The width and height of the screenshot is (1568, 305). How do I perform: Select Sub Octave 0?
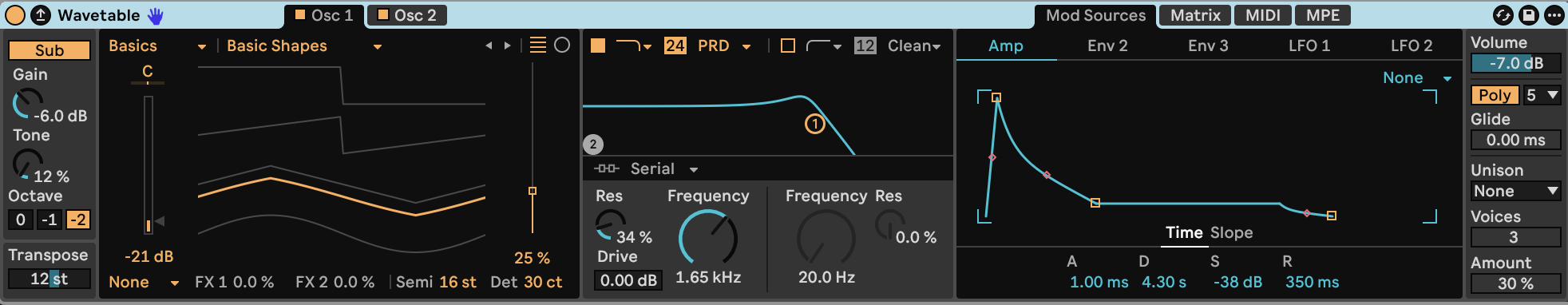pyautogui.click(x=21, y=220)
